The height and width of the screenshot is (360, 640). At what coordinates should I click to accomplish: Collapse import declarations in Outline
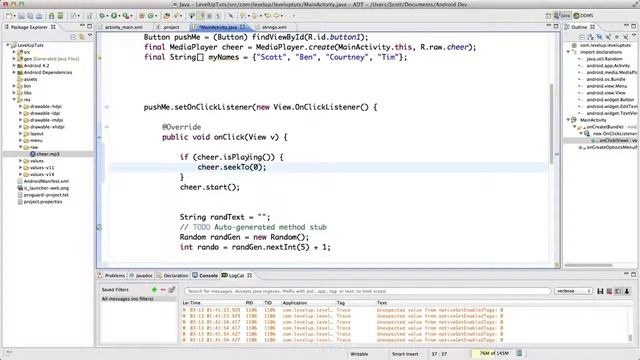click(568, 52)
